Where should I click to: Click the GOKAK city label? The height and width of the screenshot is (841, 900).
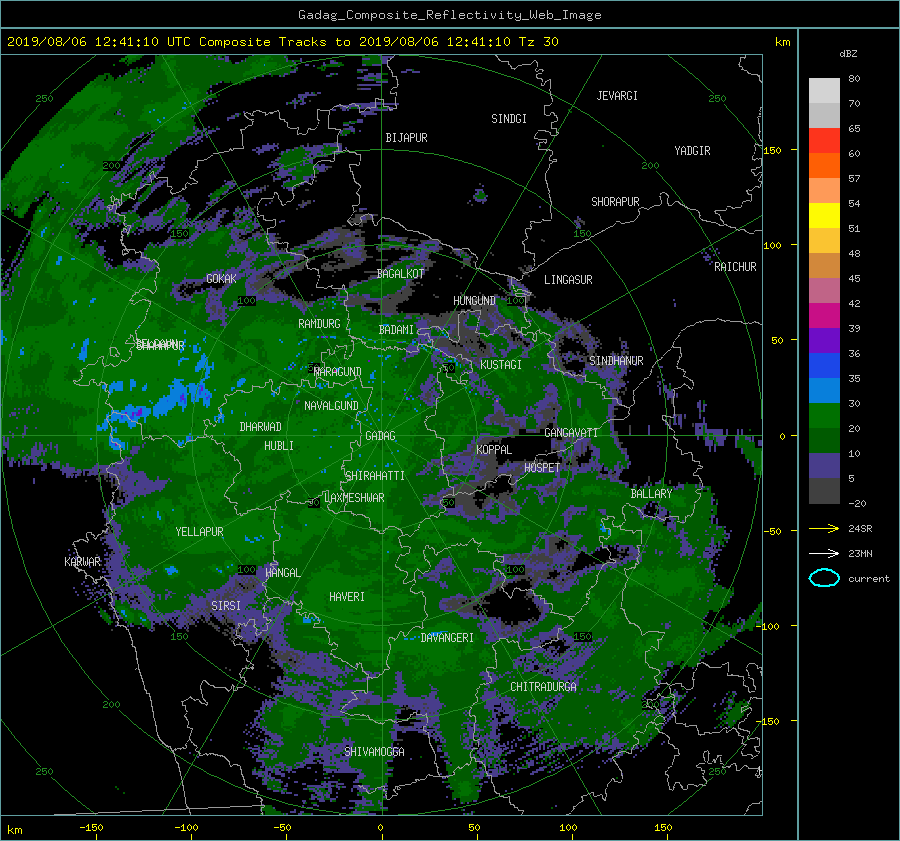pos(222,279)
